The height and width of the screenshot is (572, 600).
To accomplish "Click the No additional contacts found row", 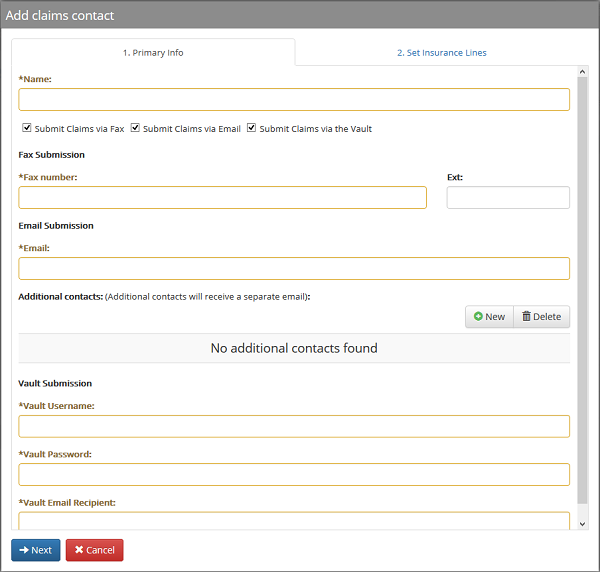I will coord(294,348).
